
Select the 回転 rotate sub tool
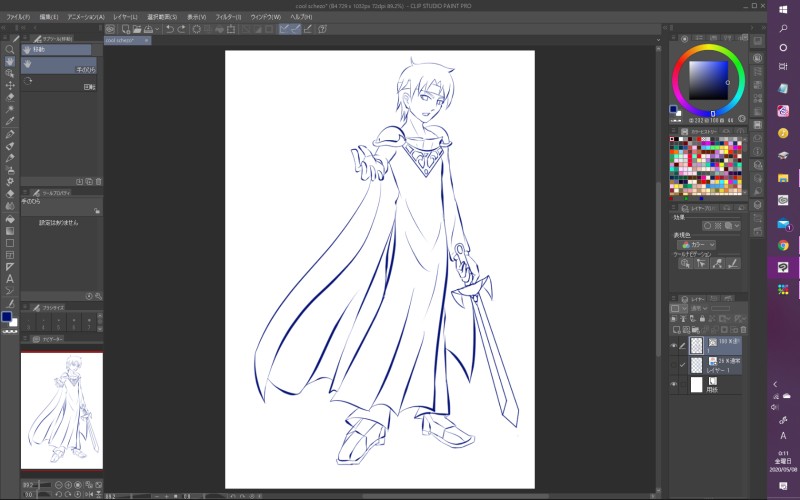(x=60, y=81)
